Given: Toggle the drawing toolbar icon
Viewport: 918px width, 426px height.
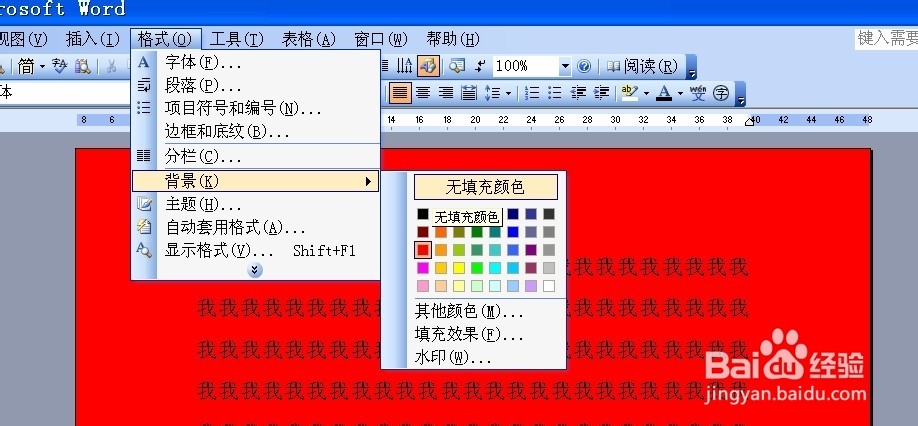Looking at the screenshot, I should click(x=428, y=66).
